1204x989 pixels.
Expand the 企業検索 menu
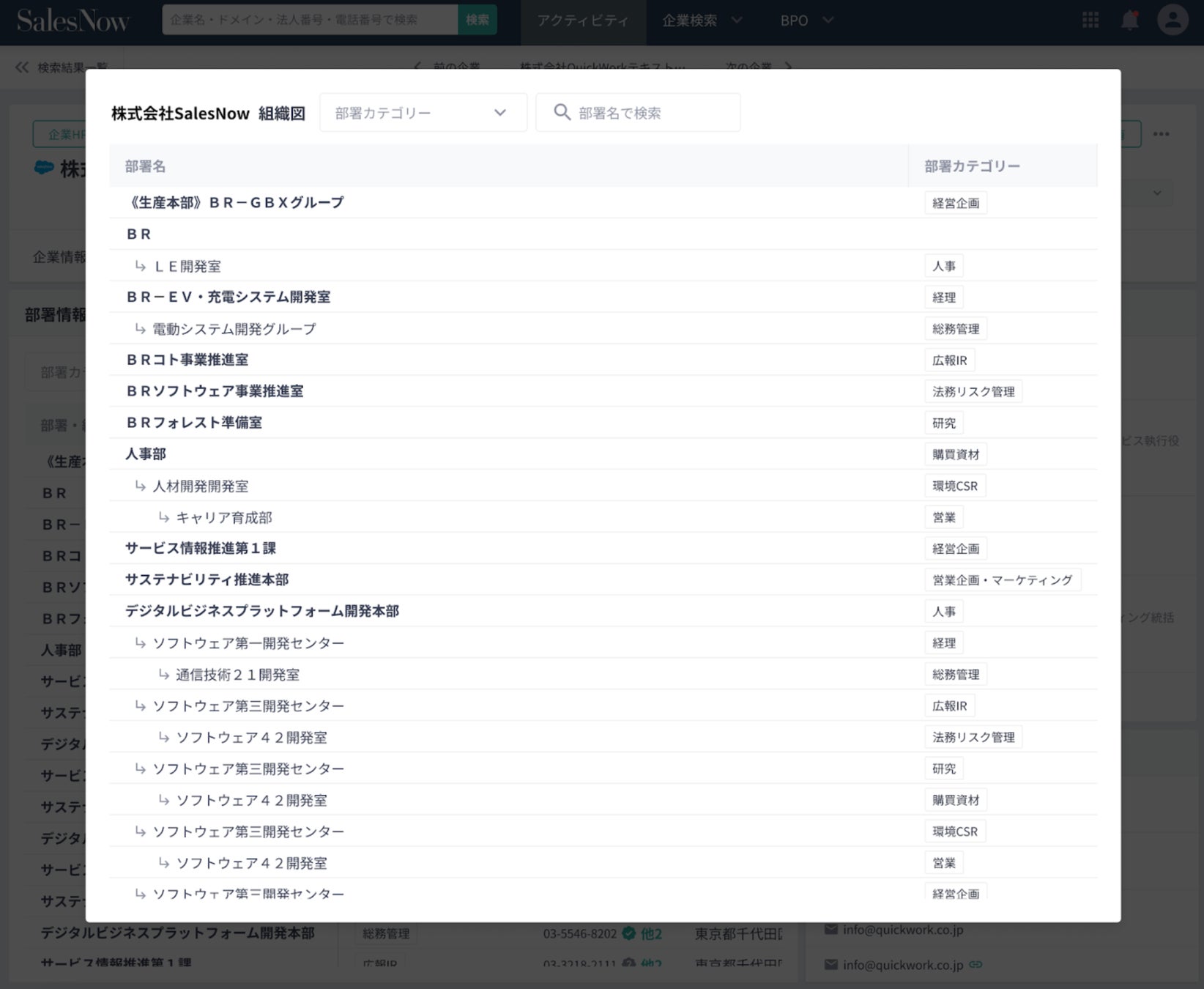(x=702, y=21)
